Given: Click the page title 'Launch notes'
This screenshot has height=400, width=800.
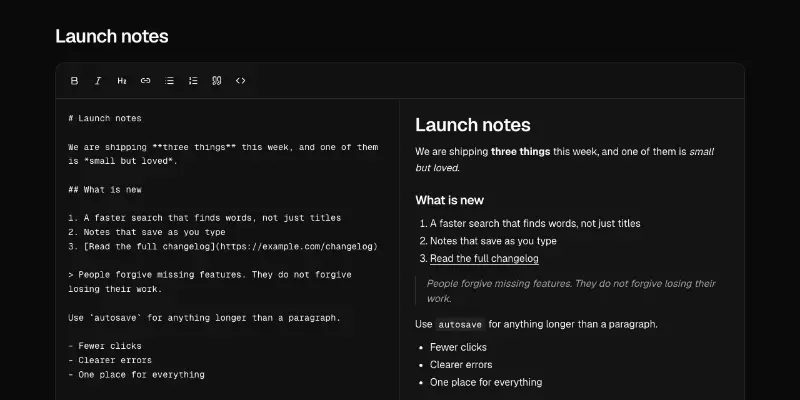Looking at the screenshot, I should [112, 36].
